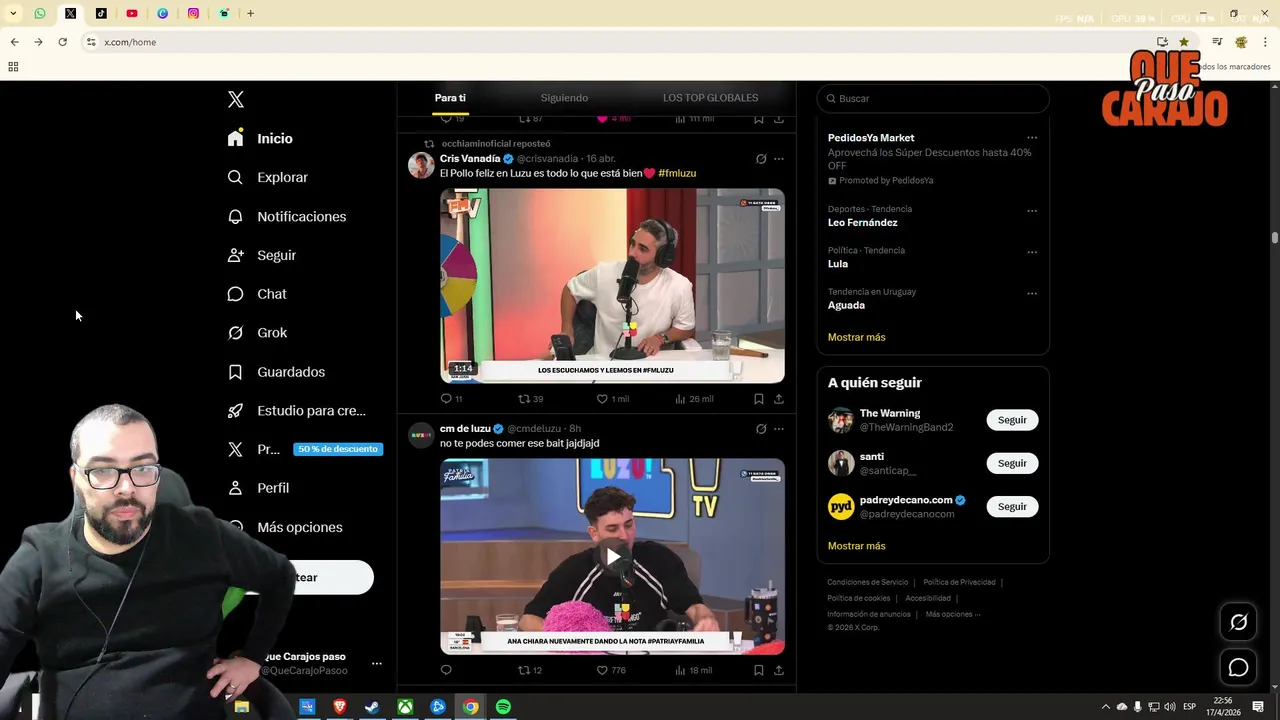The image size is (1280, 720).
Task: Follow the santi account
Action: 1012,463
